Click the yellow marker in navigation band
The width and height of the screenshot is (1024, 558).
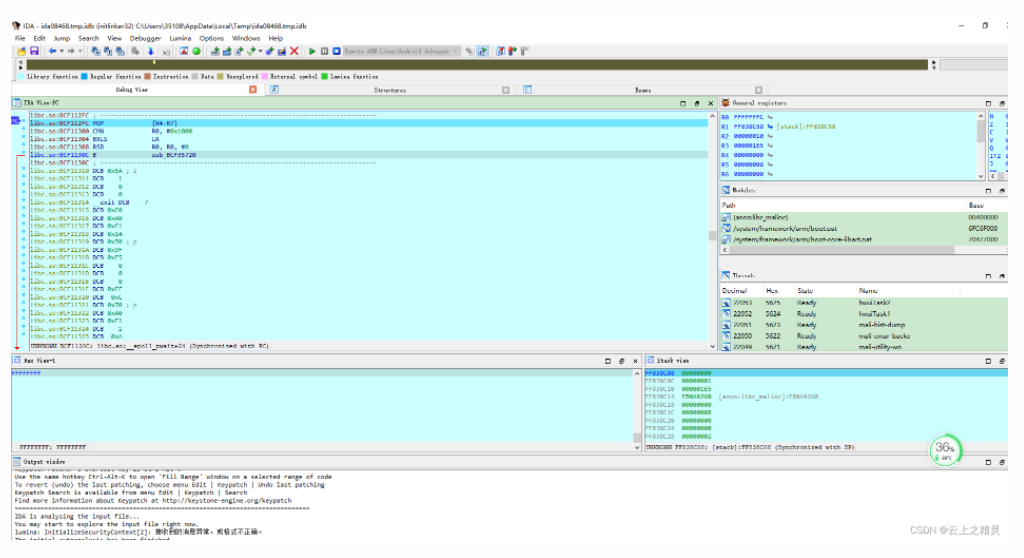(154, 63)
